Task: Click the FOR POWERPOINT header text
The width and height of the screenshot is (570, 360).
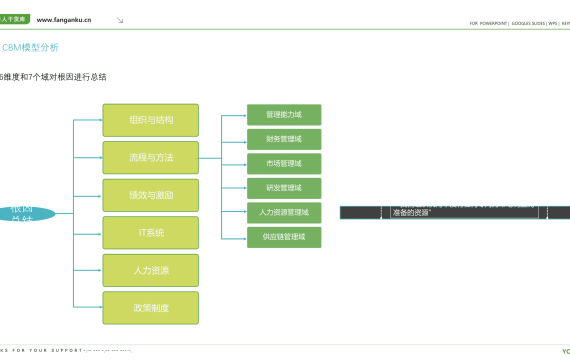Action: pos(488,23)
